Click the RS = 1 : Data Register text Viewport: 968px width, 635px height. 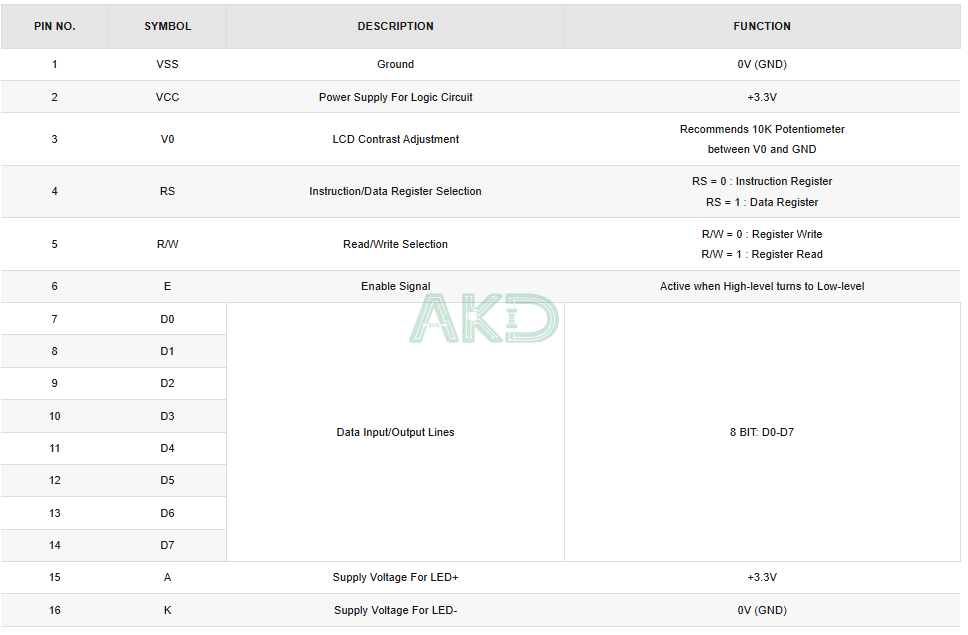[x=762, y=202]
